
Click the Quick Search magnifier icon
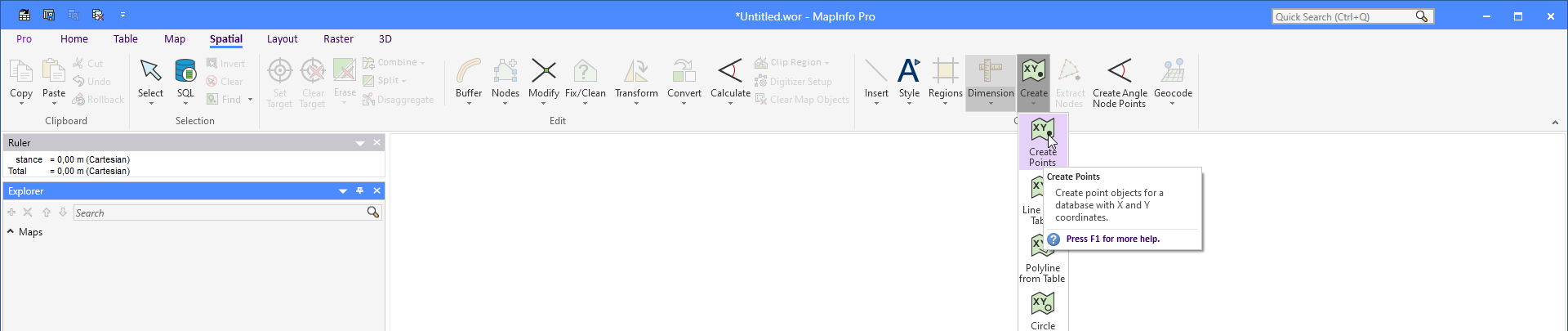[x=1422, y=16]
